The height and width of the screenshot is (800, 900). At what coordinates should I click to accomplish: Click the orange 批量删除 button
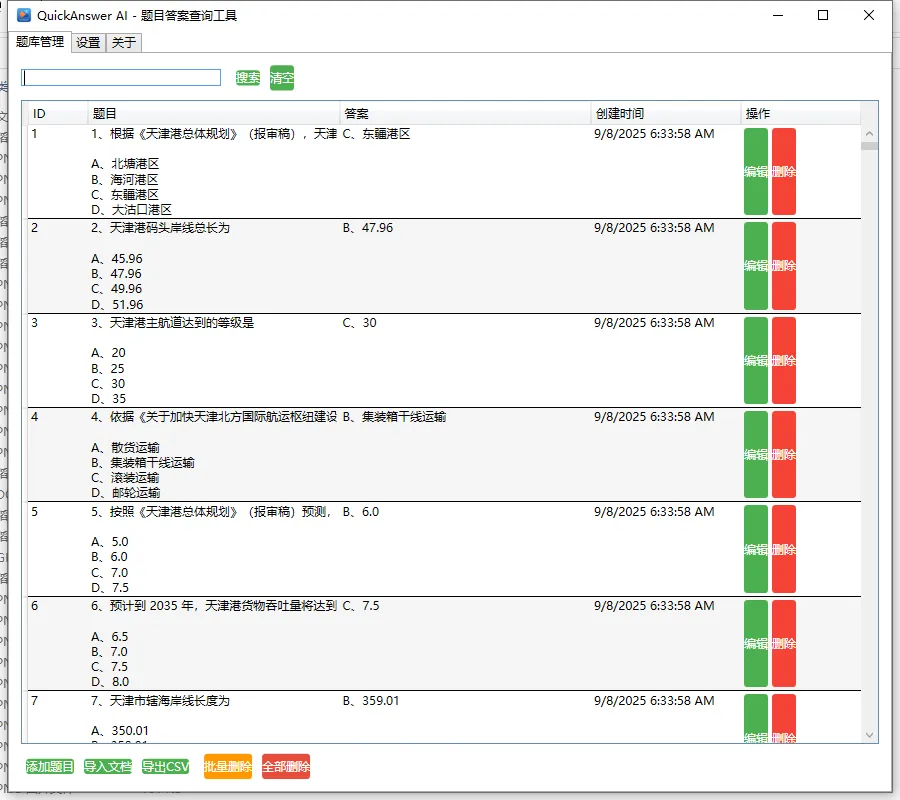[x=228, y=767]
